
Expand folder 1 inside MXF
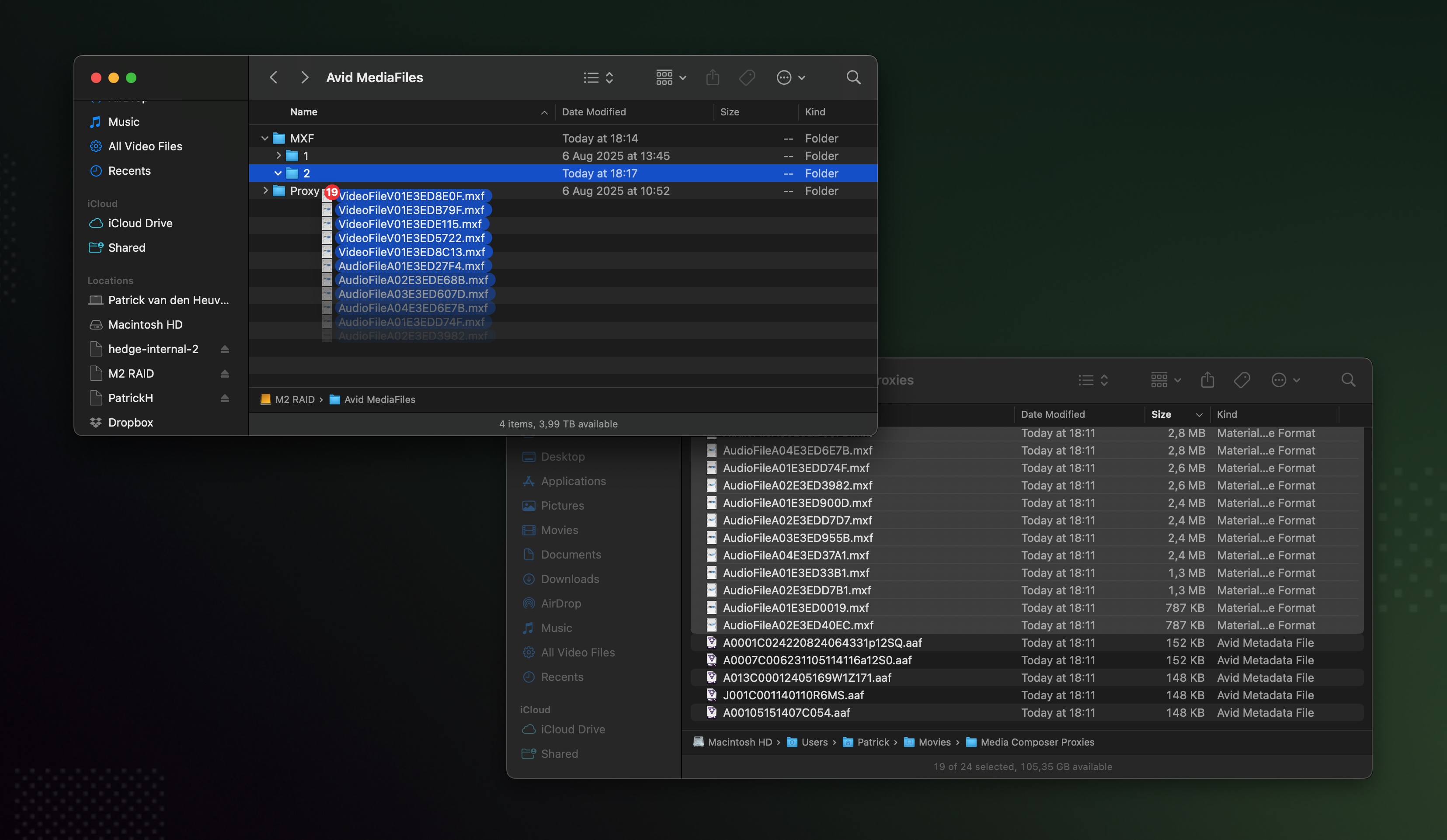(278, 156)
